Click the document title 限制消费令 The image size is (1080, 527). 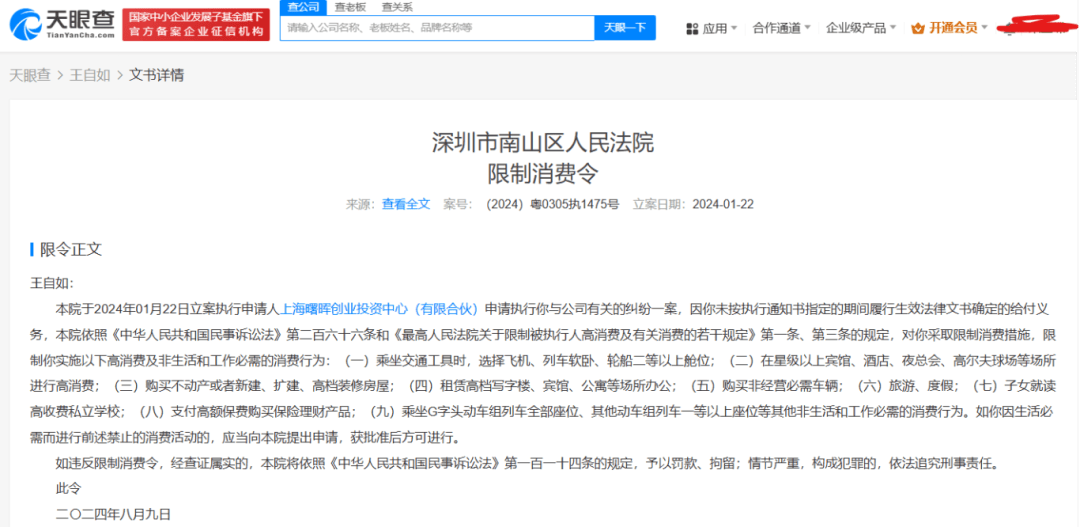click(x=542, y=173)
